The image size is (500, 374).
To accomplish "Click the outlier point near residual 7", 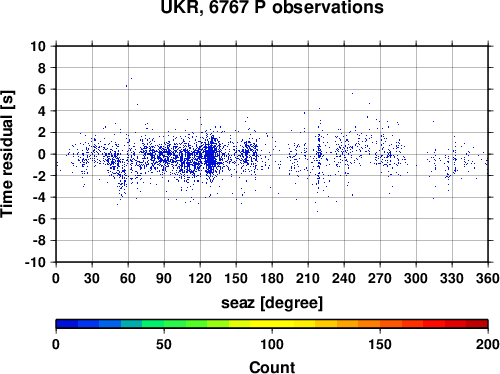I will (131, 79).
